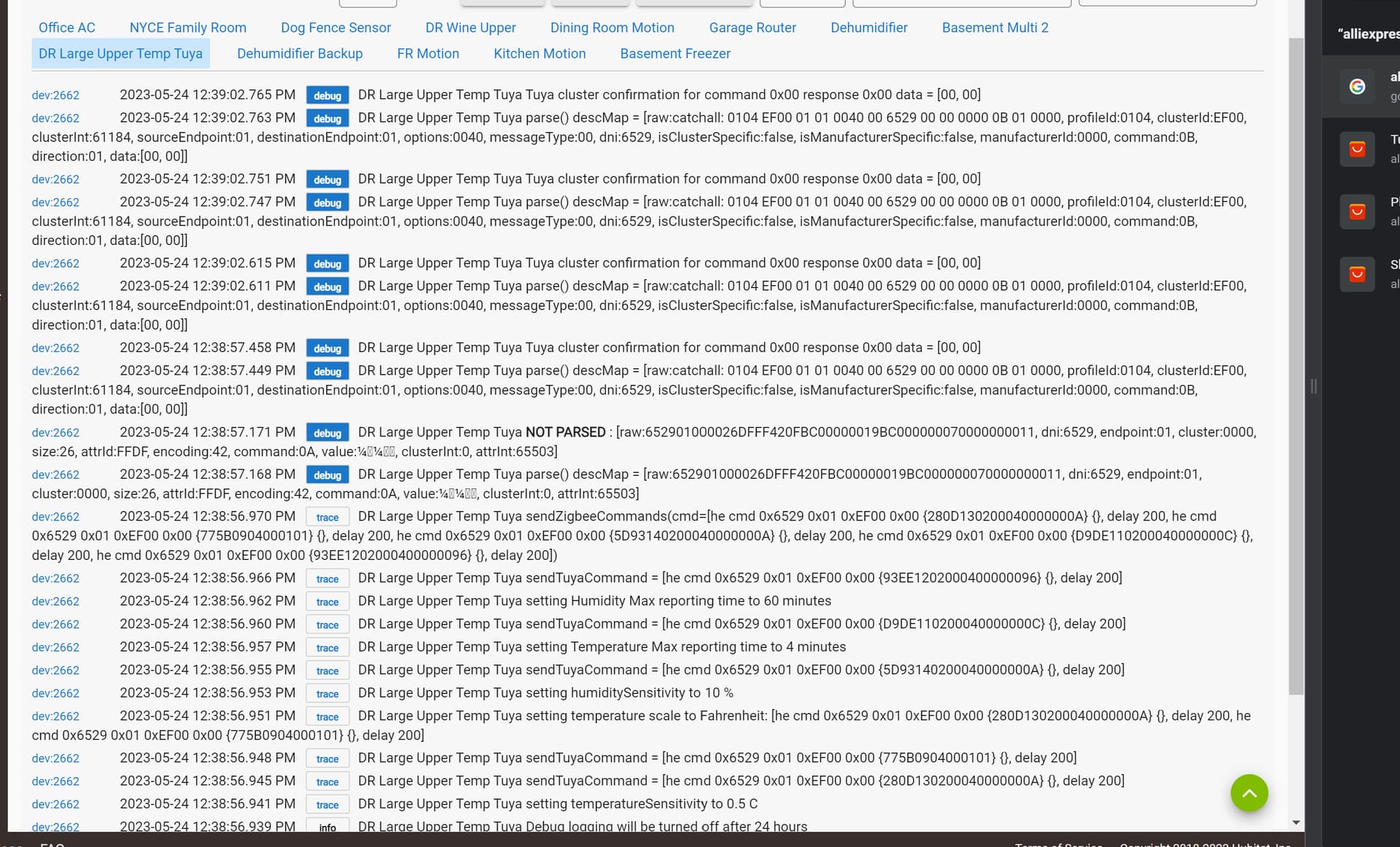Click the green scroll-to-top arrow button
Viewport: 1400px width, 847px height.
[x=1249, y=793]
